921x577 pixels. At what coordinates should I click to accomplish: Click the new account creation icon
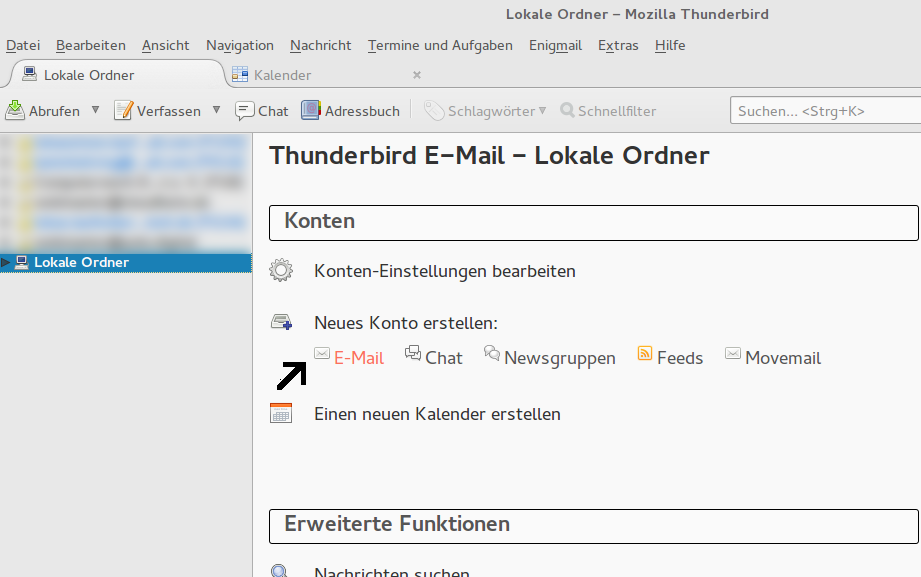(x=280, y=322)
